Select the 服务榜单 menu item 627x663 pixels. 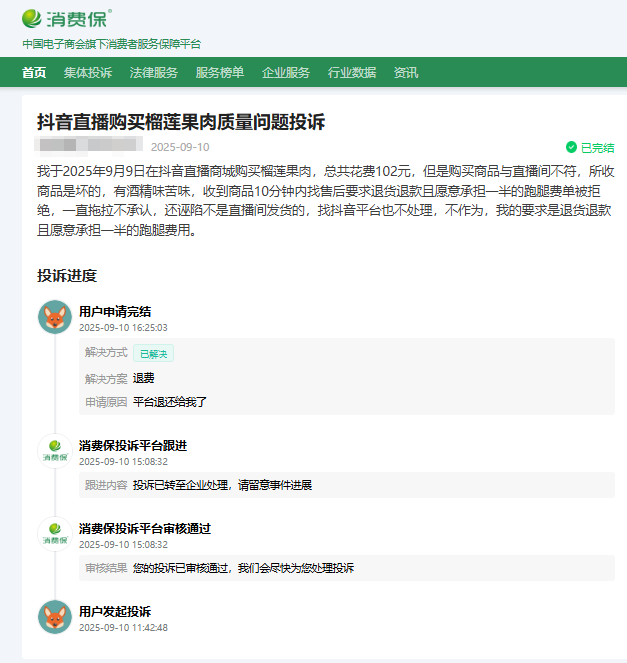tap(220, 73)
